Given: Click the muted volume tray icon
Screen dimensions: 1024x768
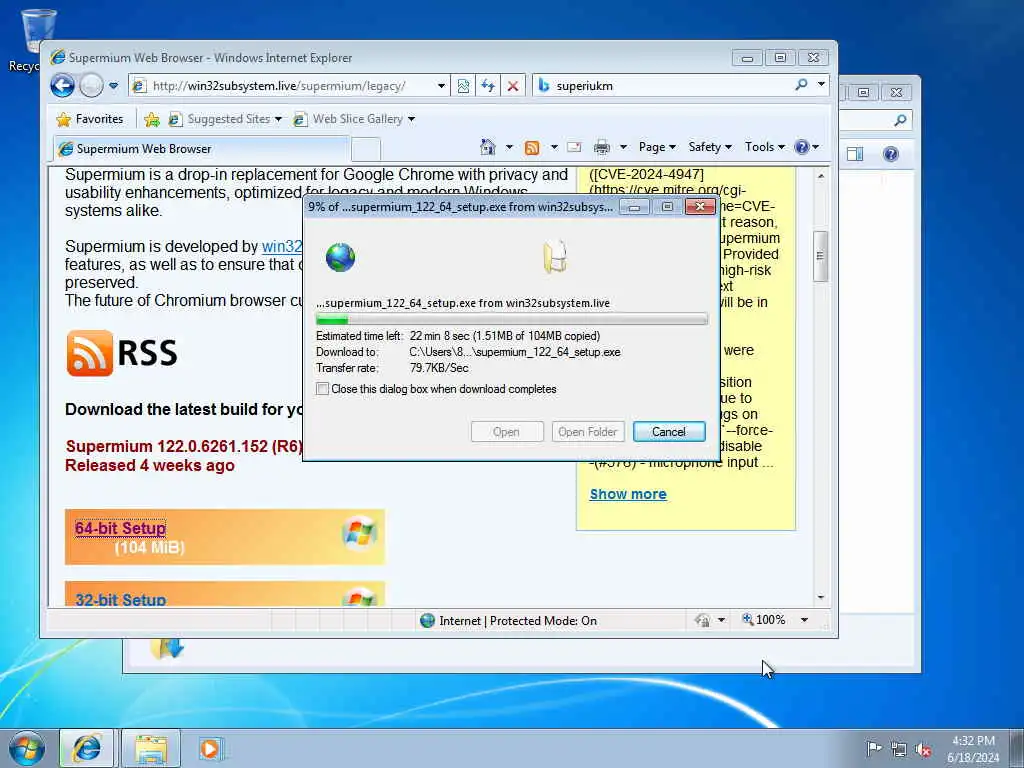Looking at the screenshot, I should click(x=923, y=750).
